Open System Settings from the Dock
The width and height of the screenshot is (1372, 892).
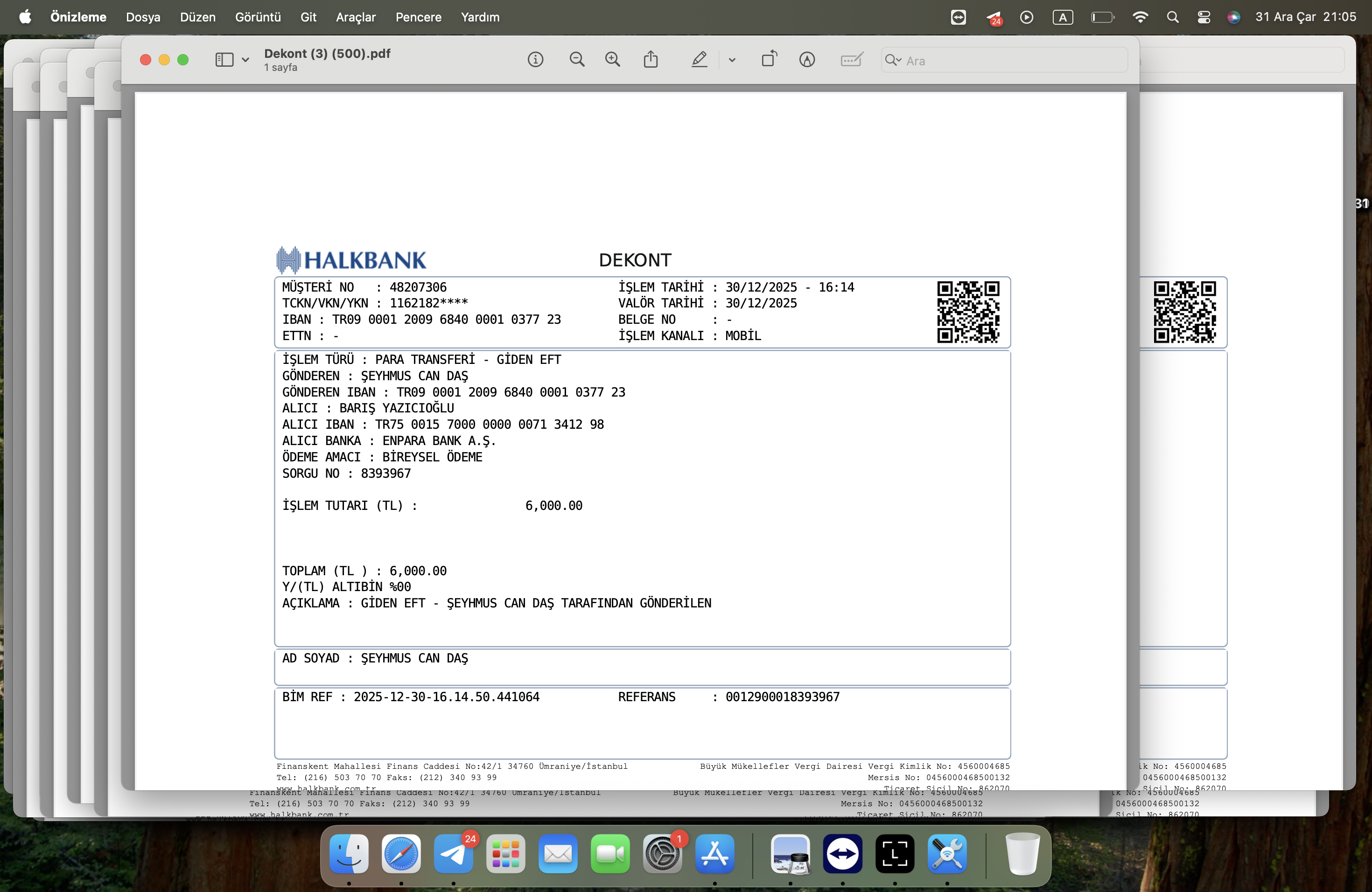662,853
